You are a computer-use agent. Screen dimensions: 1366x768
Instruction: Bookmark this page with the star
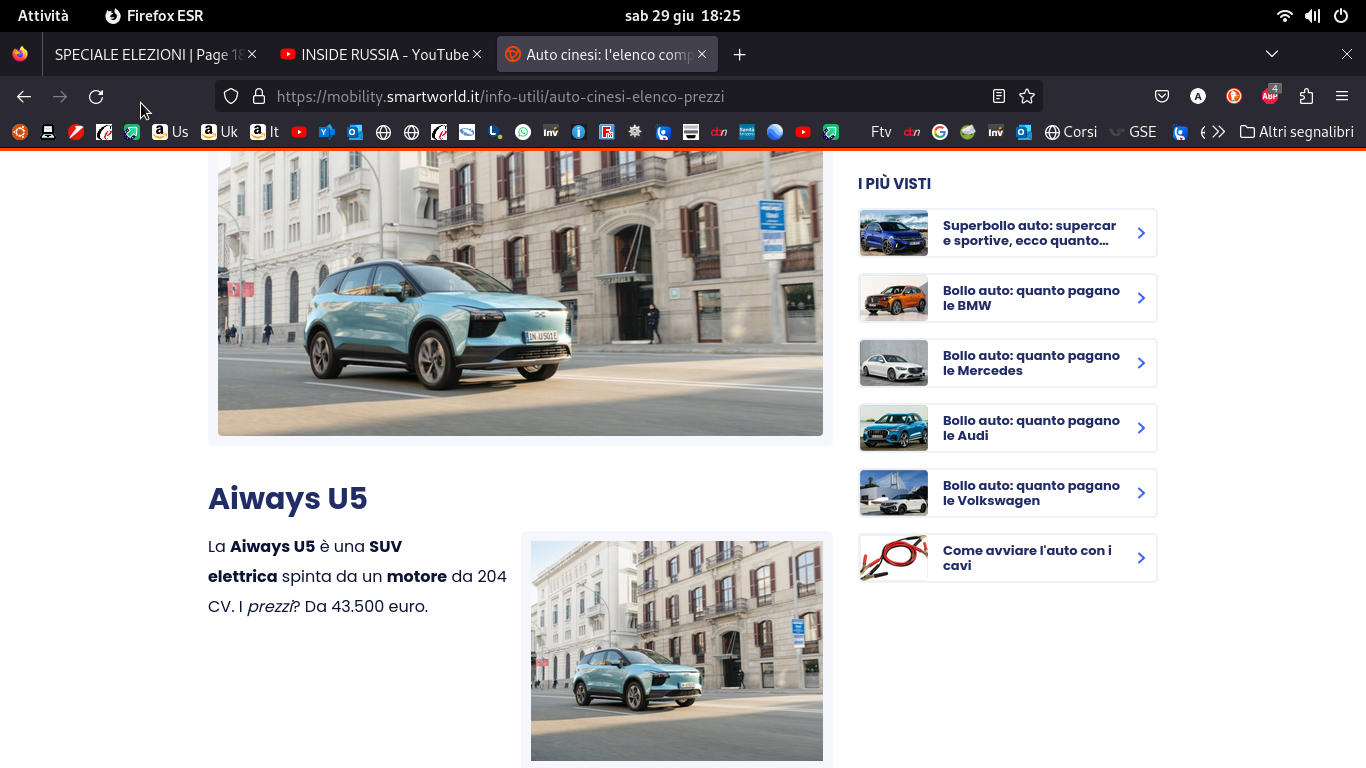(x=1026, y=96)
